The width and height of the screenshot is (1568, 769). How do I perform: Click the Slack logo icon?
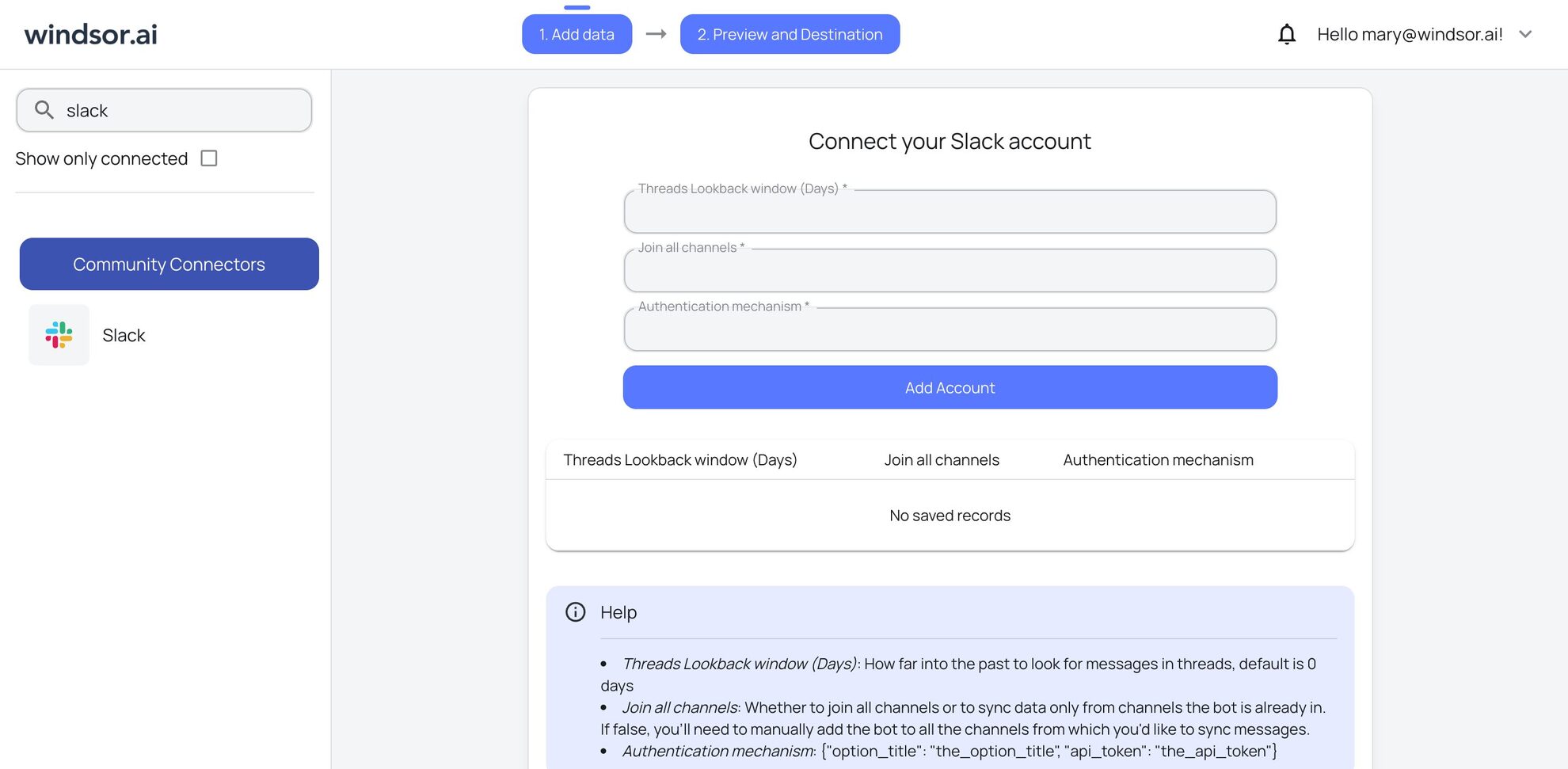(x=59, y=335)
